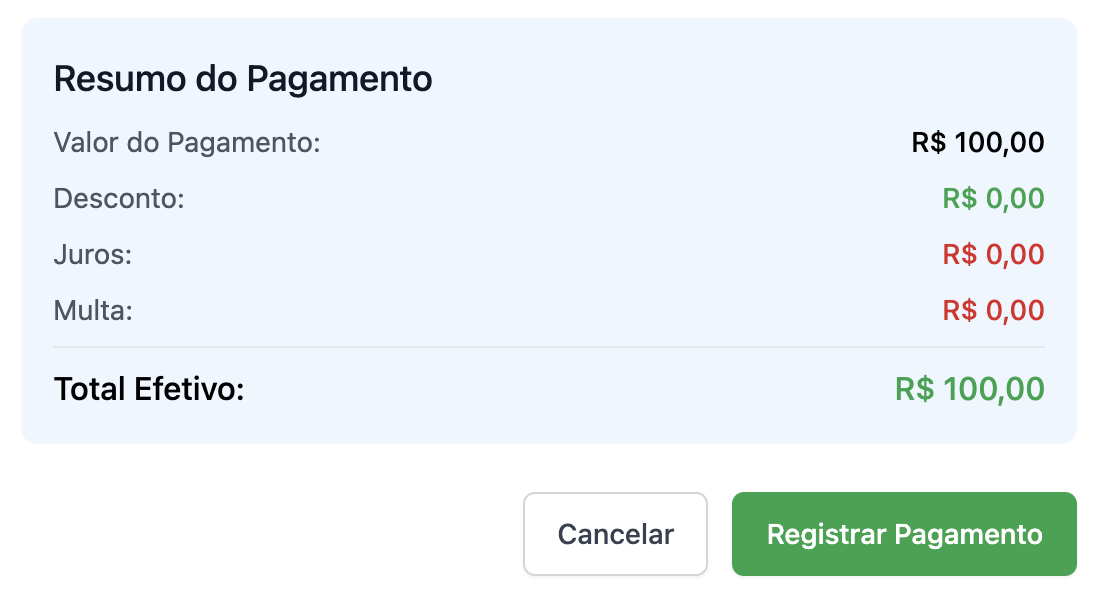Click the Desconto label
Image resolution: width=1118 pixels, height=598 pixels.
[119, 199]
